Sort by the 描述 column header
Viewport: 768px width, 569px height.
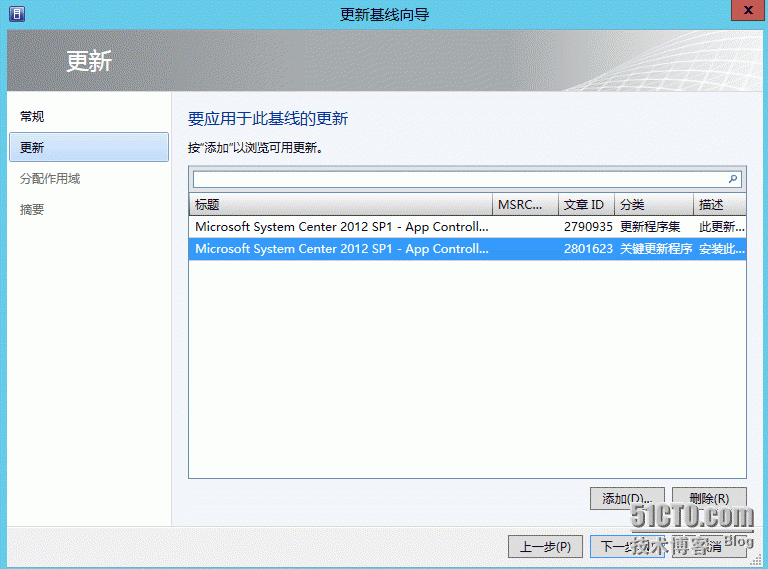[x=720, y=205]
